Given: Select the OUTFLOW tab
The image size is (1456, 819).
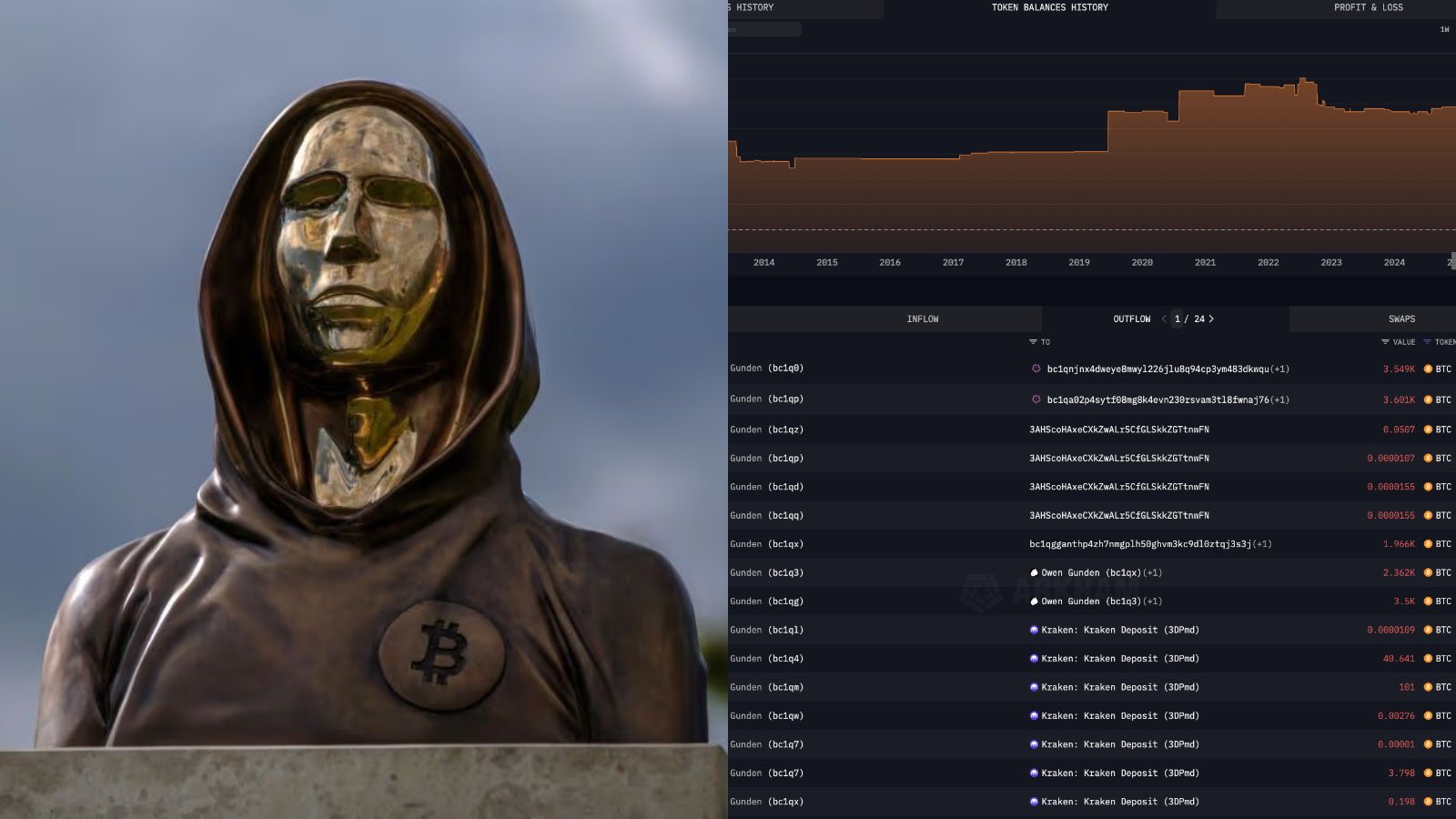Looking at the screenshot, I should pyautogui.click(x=1131, y=319).
